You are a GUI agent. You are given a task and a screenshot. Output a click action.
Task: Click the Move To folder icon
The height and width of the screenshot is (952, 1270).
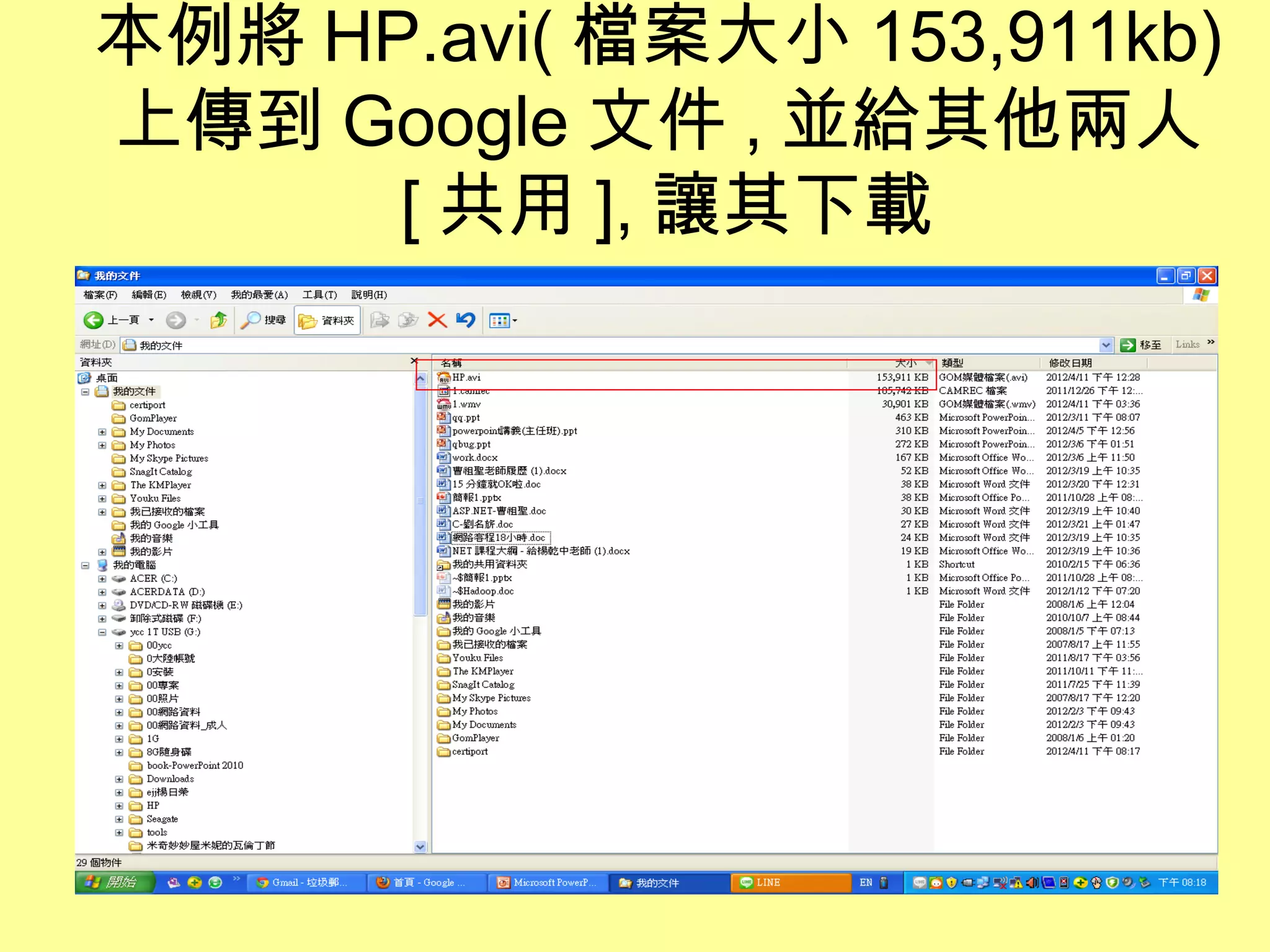tap(380, 320)
